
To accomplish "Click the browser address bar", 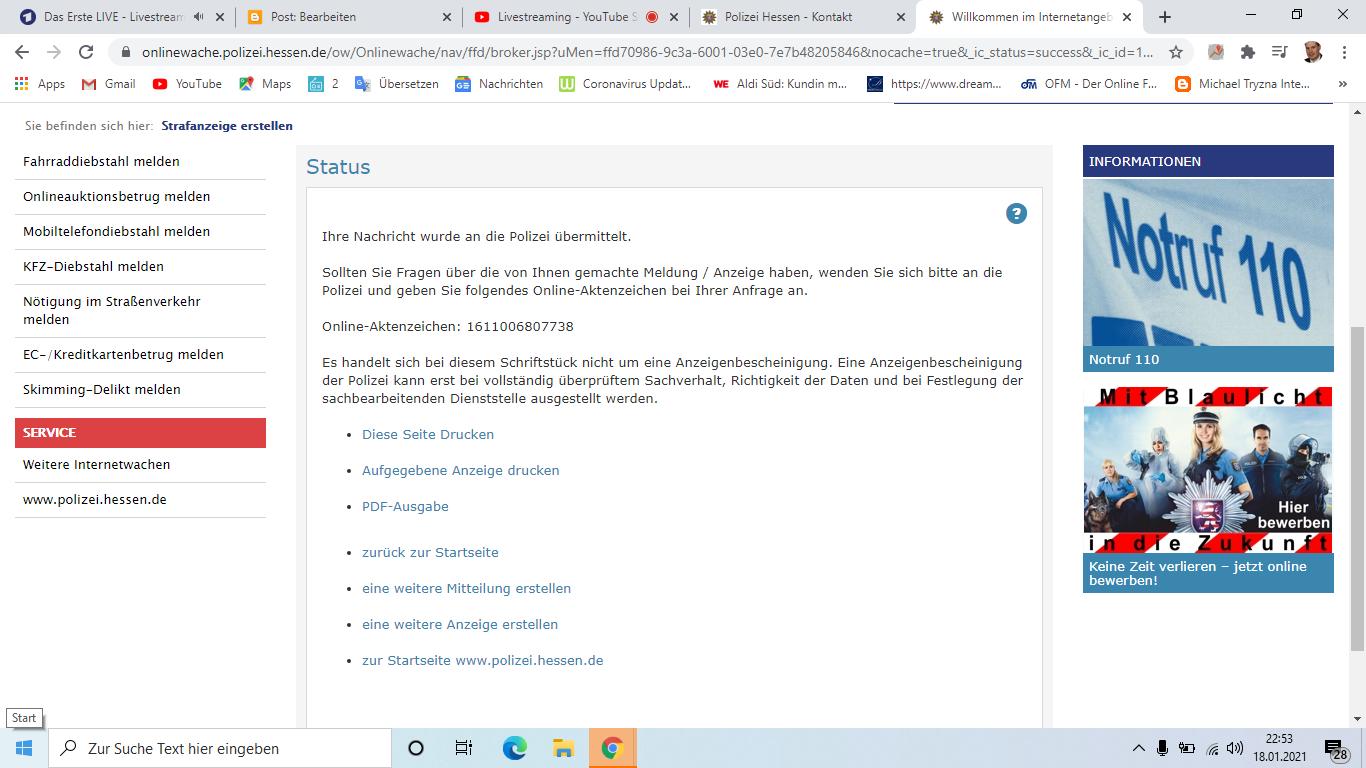I will point(647,52).
